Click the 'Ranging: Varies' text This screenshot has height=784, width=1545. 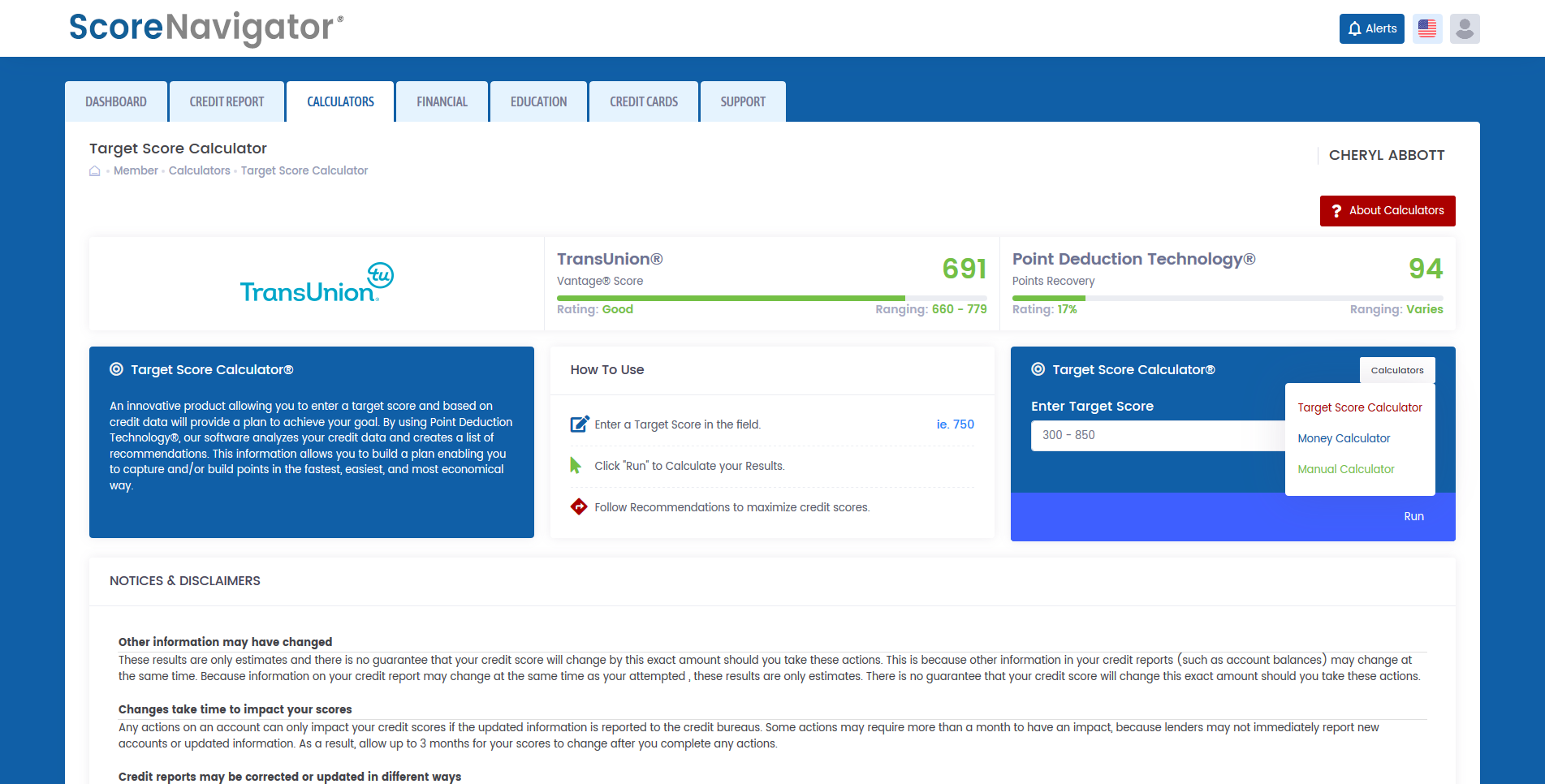pos(1396,309)
